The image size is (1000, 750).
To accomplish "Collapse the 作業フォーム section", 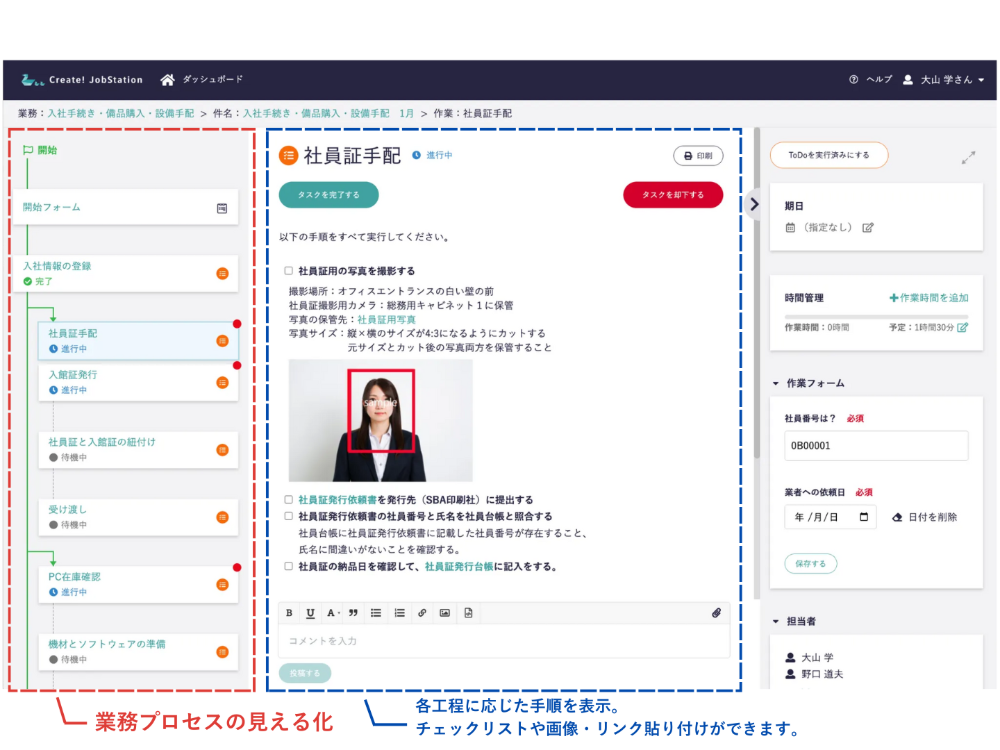I will point(776,383).
